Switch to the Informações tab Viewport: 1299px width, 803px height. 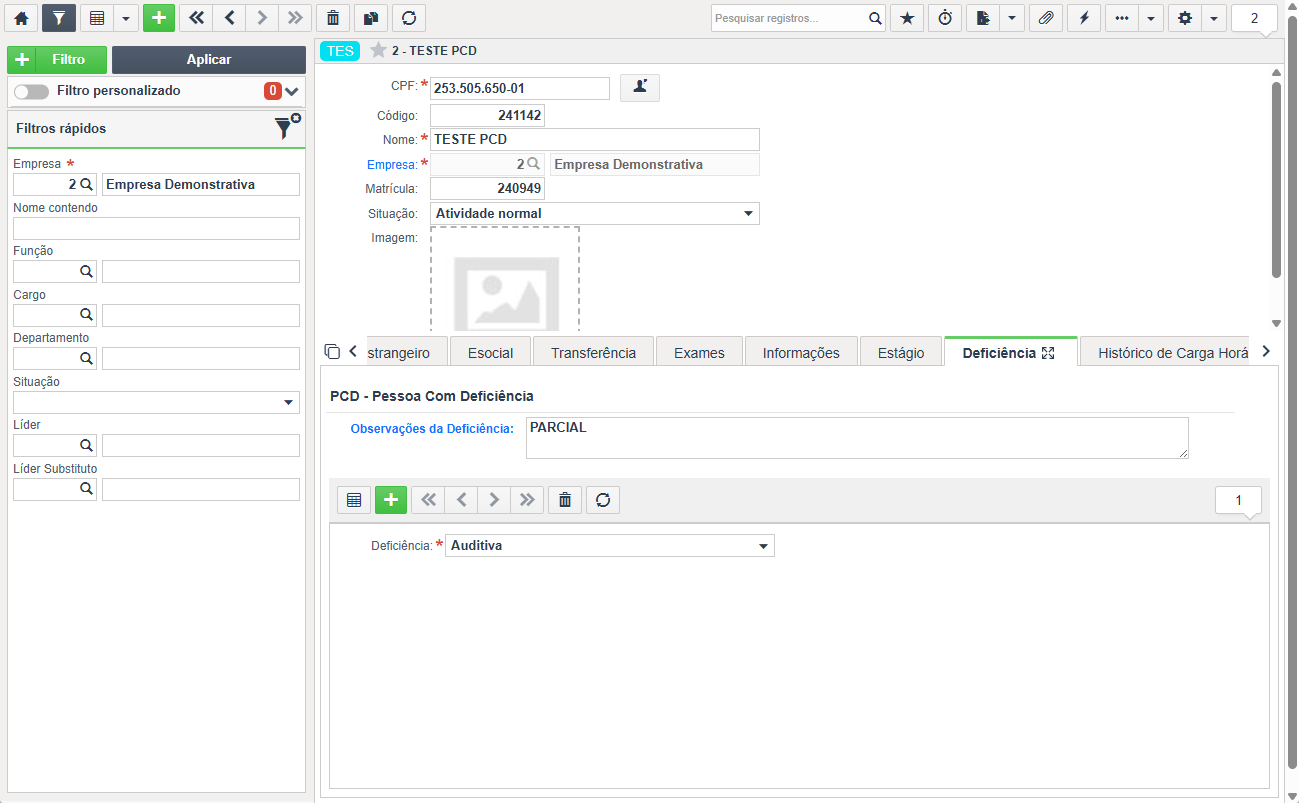(801, 353)
